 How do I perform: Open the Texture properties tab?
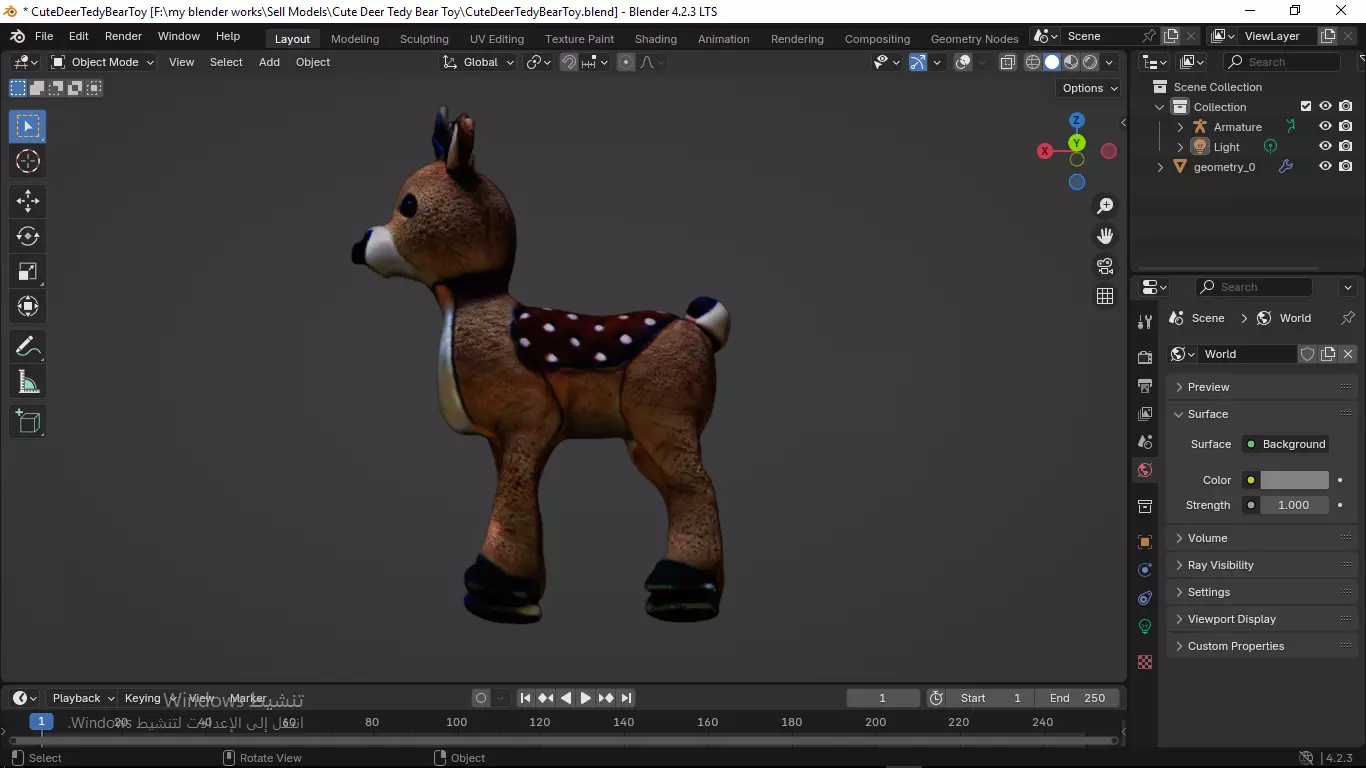point(1145,662)
